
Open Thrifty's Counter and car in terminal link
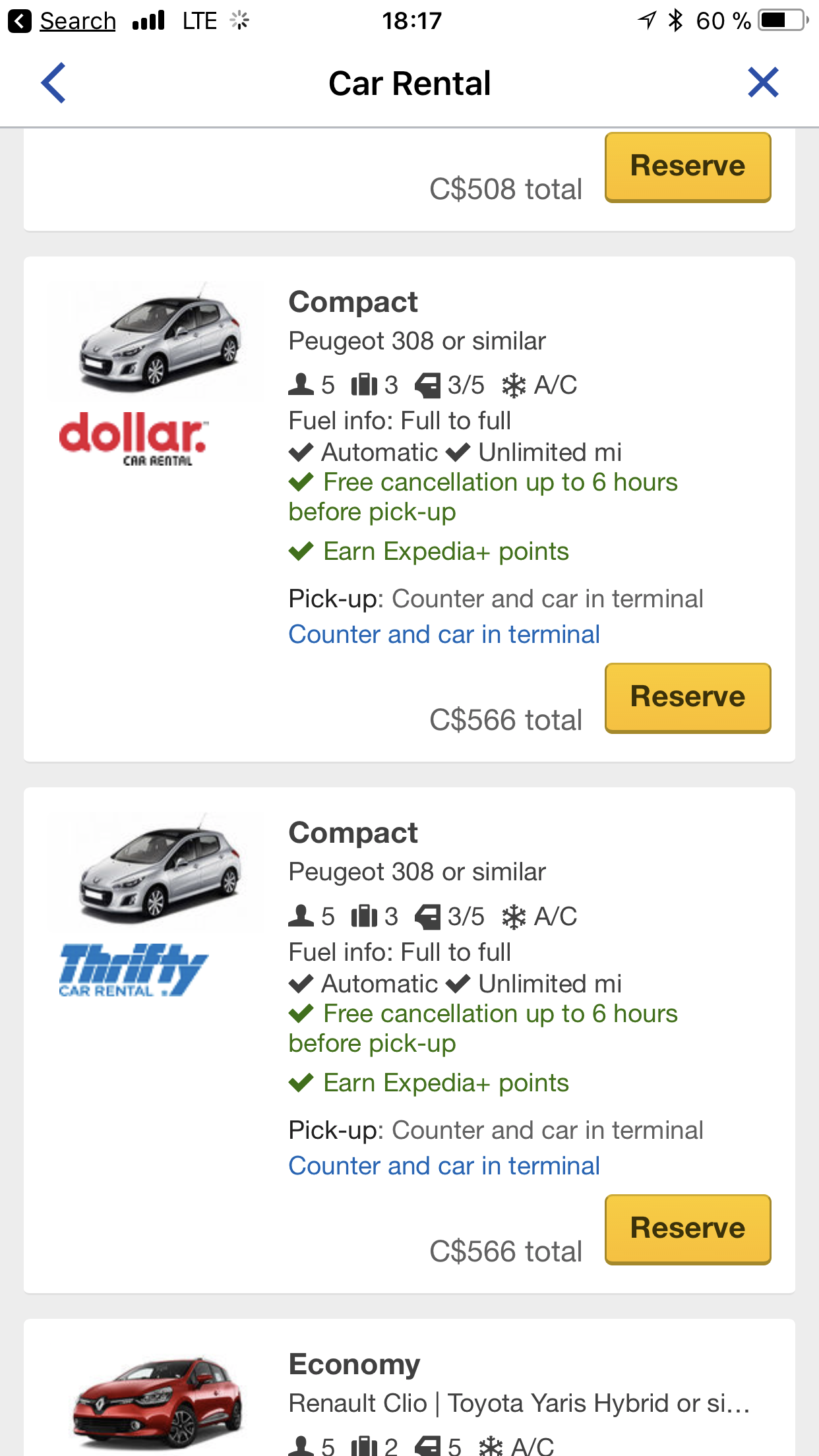point(444,1166)
